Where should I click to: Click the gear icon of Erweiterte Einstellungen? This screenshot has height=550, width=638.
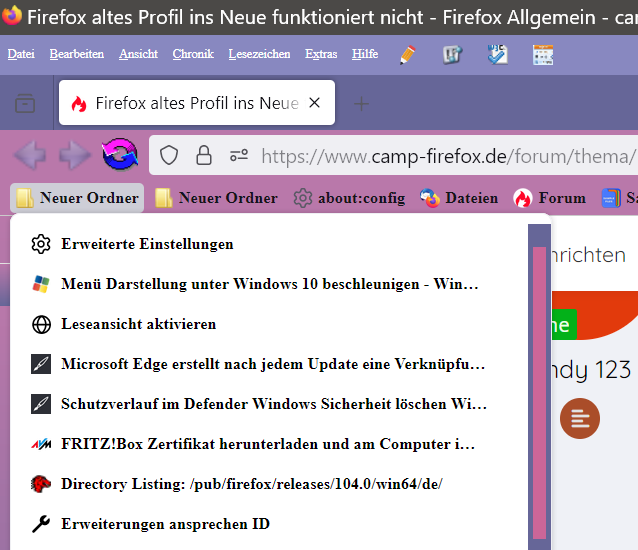point(41,244)
